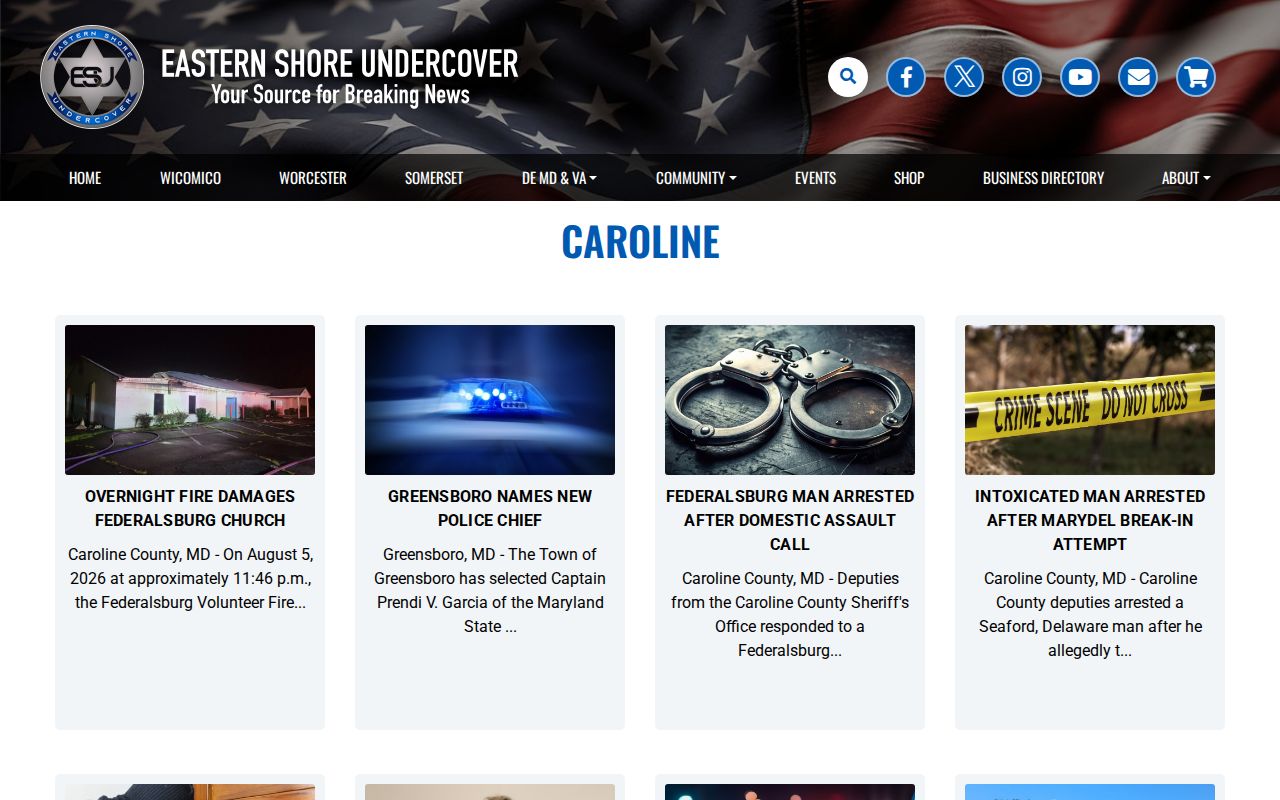Screen dimensions: 1280x800
Task: Click 'Your Source for Breaking News' tagline
Action: click(340, 95)
